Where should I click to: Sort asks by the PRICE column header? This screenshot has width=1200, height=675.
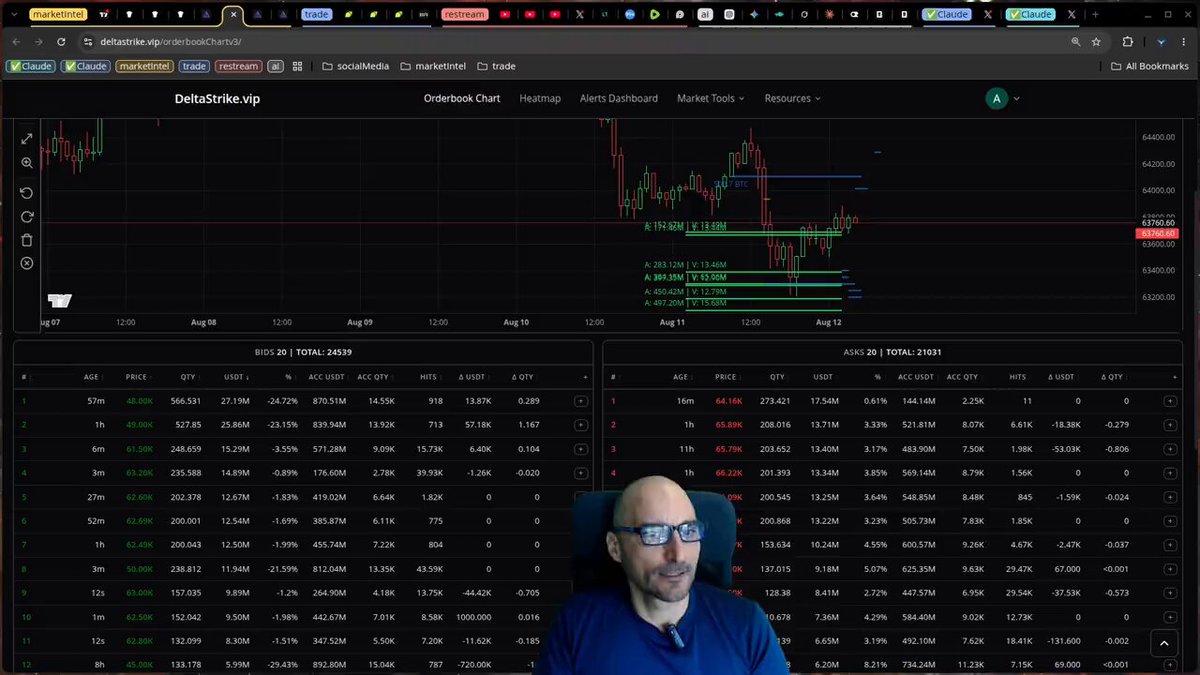(725, 377)
